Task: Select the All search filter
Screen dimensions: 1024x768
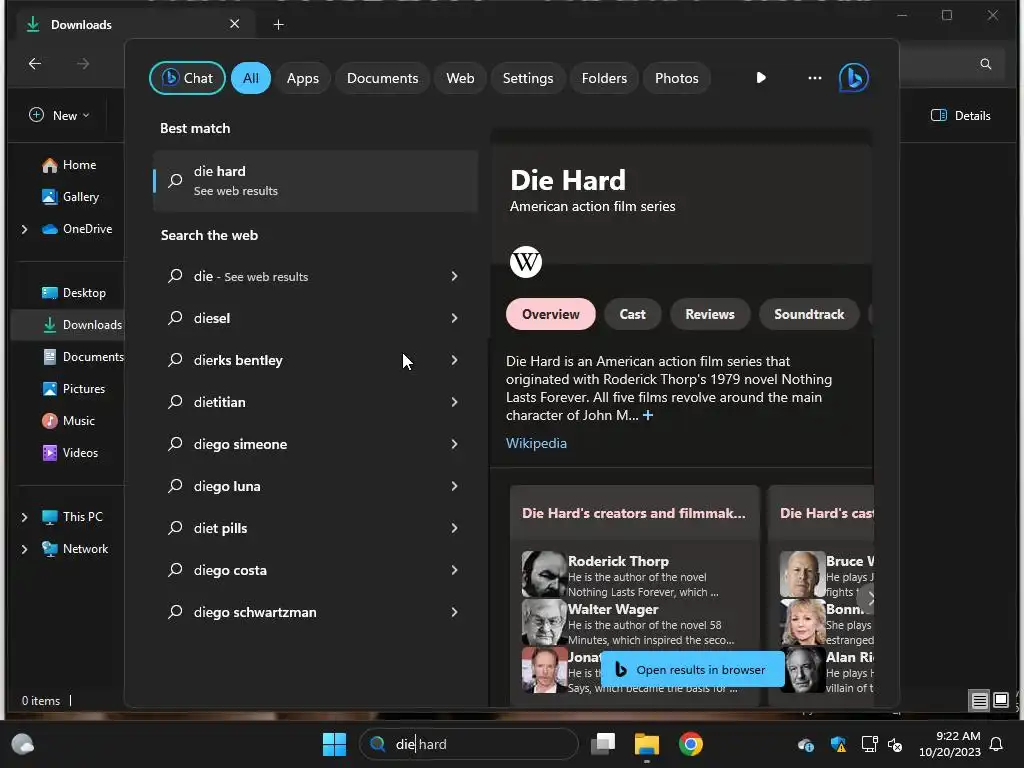Action: click(x=251, y=78)
